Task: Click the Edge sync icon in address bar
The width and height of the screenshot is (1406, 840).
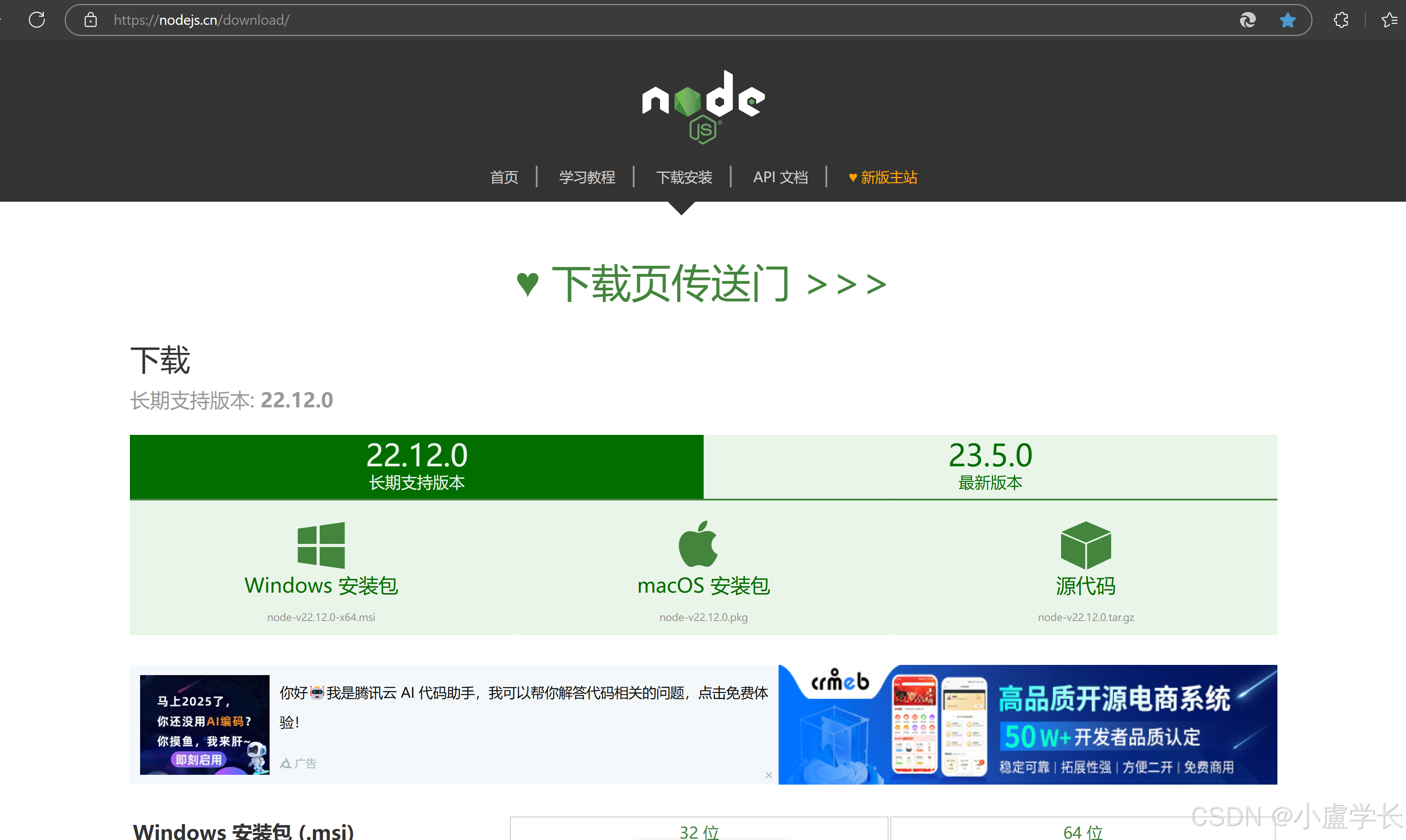Action: click(1248, 20)
